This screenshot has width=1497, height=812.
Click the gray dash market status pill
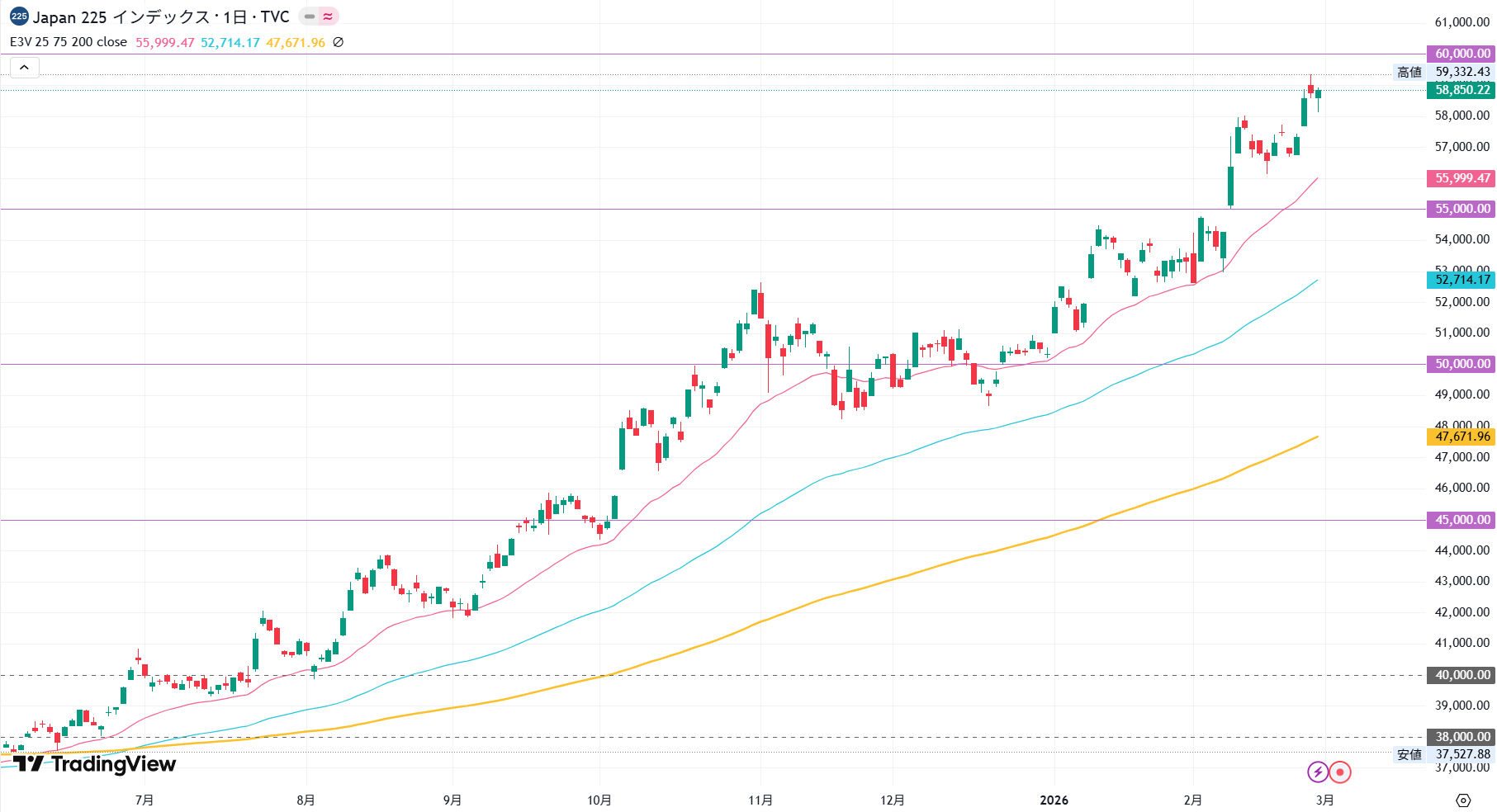[310, 17]
